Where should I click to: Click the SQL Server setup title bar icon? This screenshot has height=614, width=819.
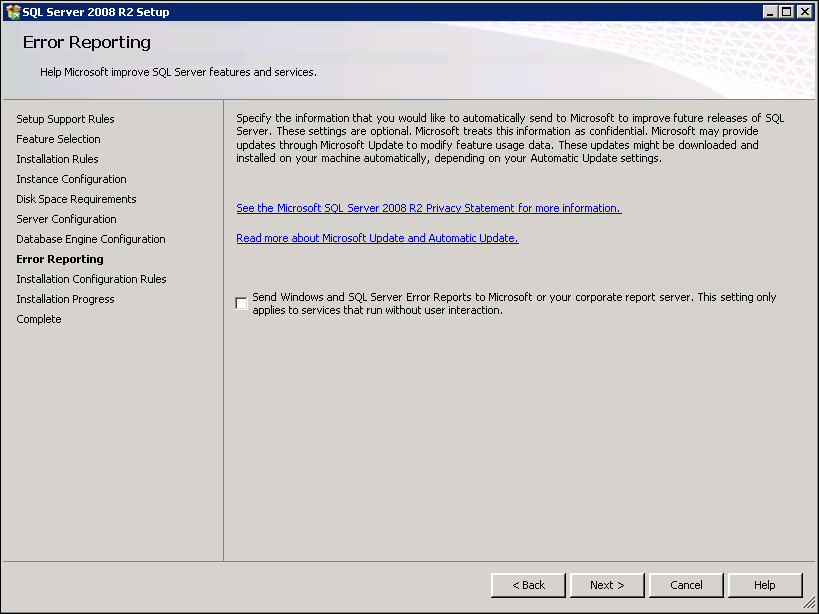pos(13,11)
